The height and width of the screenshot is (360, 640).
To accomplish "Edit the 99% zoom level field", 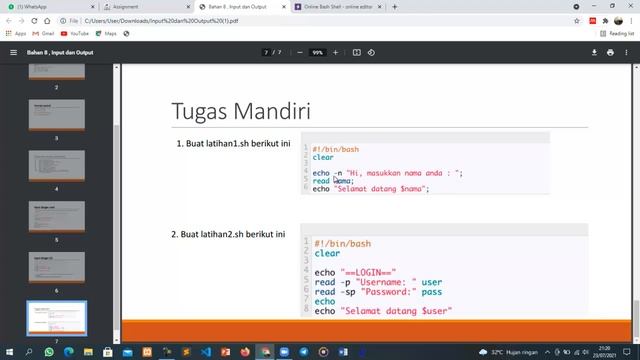I will tap(318, 53).
